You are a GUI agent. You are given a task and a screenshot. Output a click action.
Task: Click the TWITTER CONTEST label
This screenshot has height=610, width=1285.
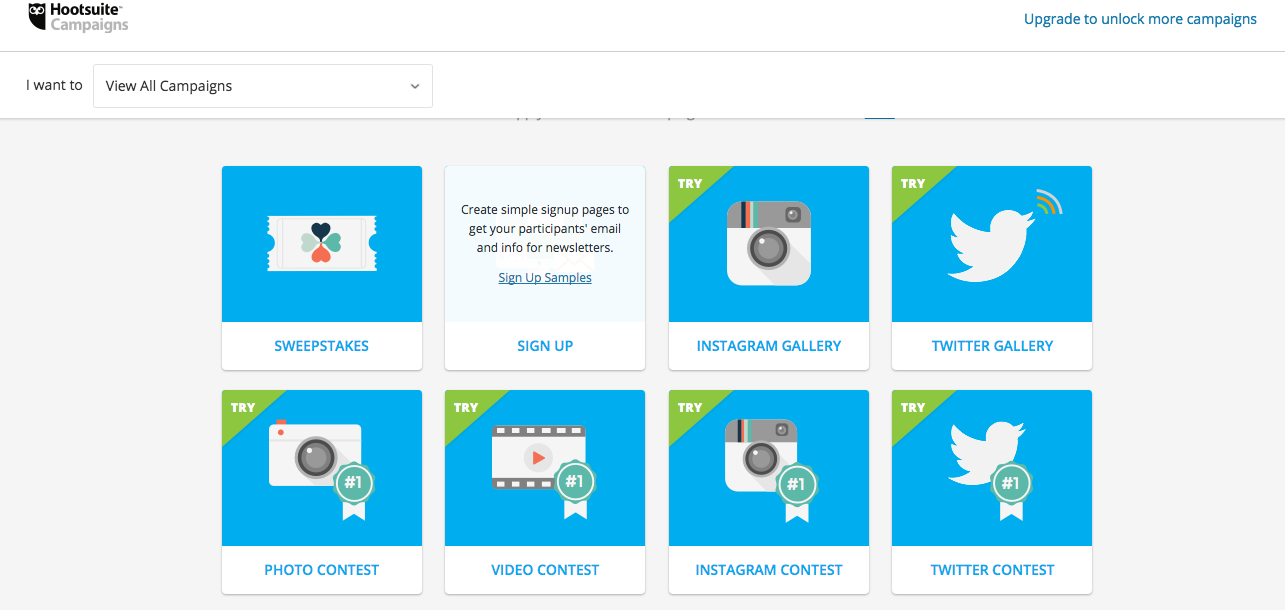click(991, 569)
